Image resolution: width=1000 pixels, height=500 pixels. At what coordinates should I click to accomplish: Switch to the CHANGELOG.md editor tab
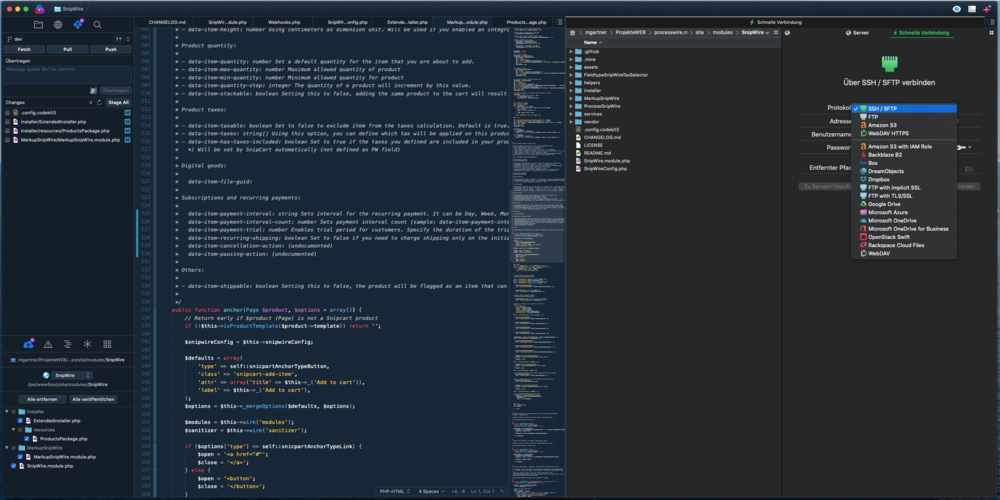tap(167, 20)
